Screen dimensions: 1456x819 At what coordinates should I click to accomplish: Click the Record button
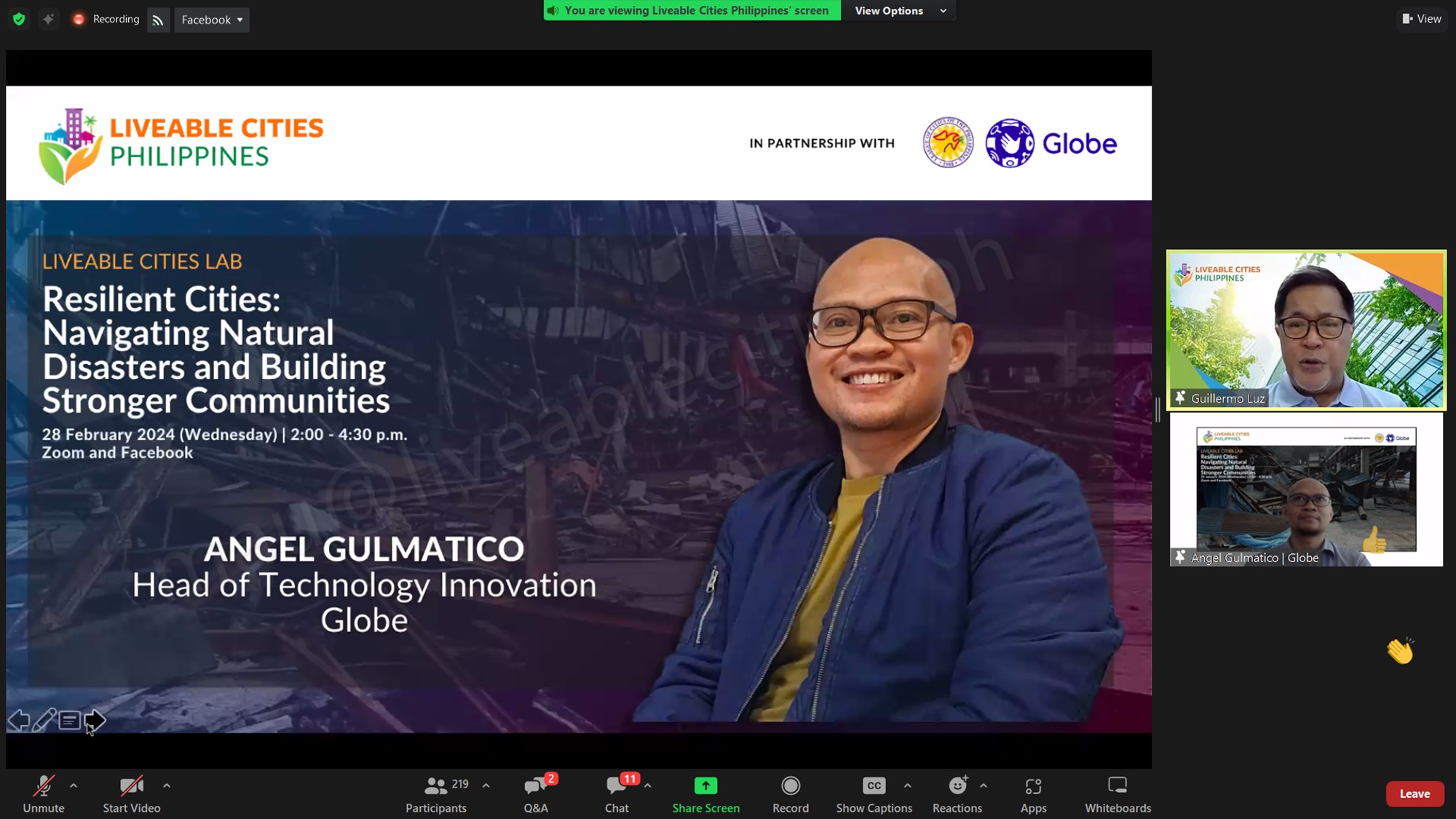791,794
